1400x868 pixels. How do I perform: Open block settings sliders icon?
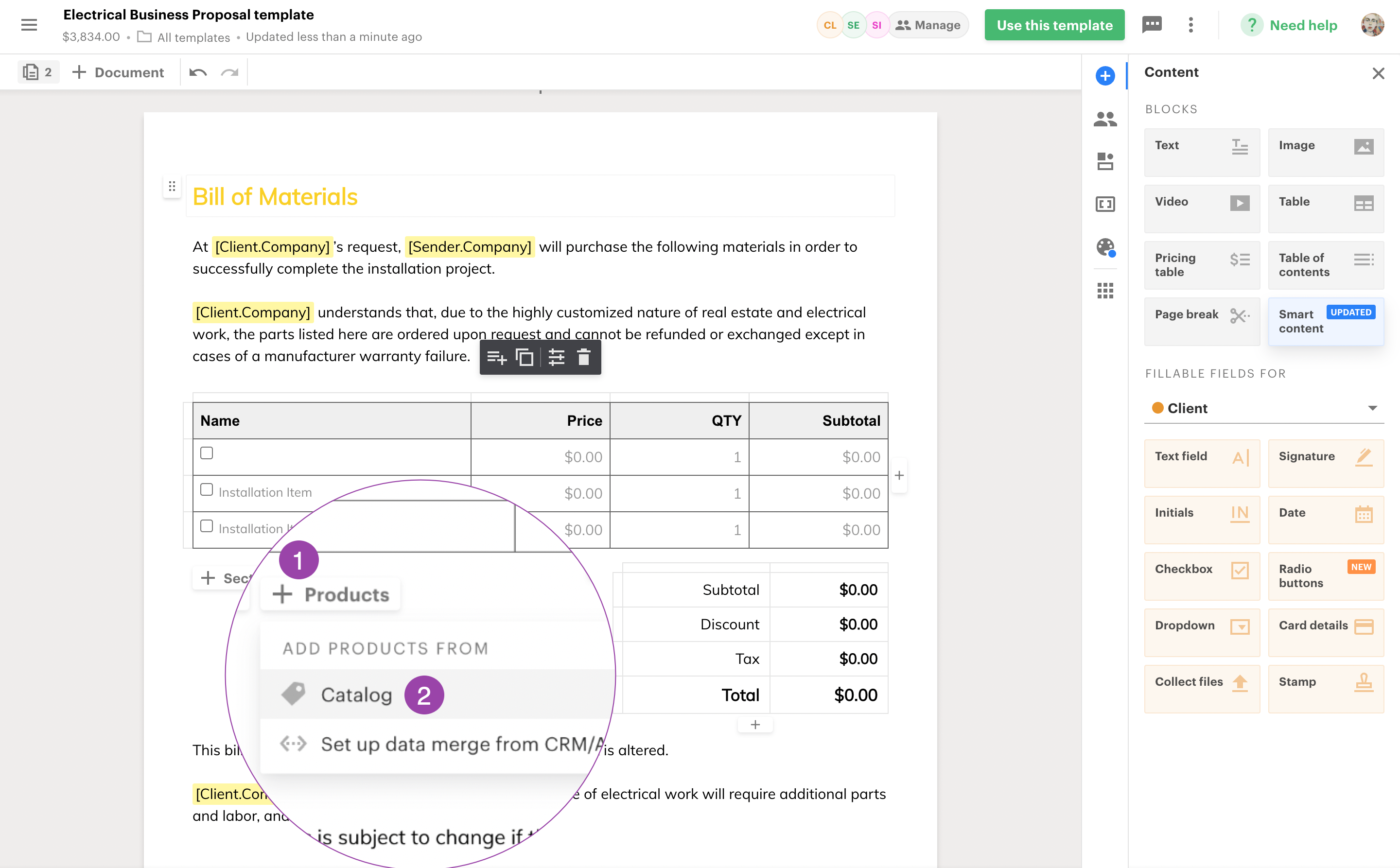[x=556, y=357]
